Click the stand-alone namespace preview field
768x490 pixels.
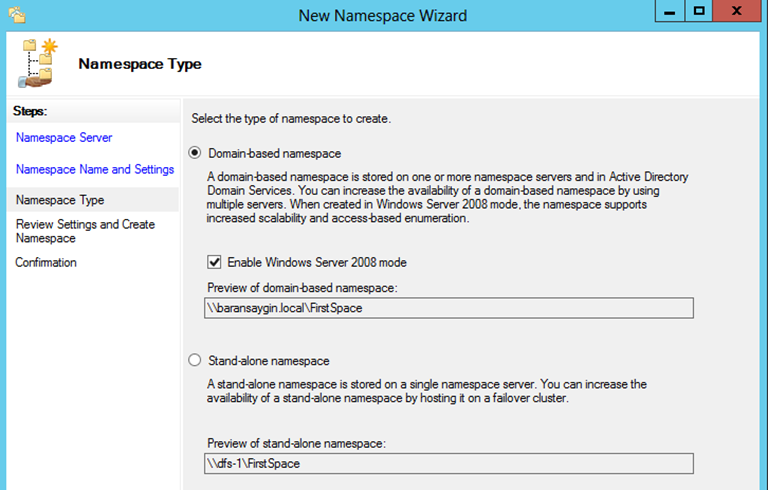448,463
